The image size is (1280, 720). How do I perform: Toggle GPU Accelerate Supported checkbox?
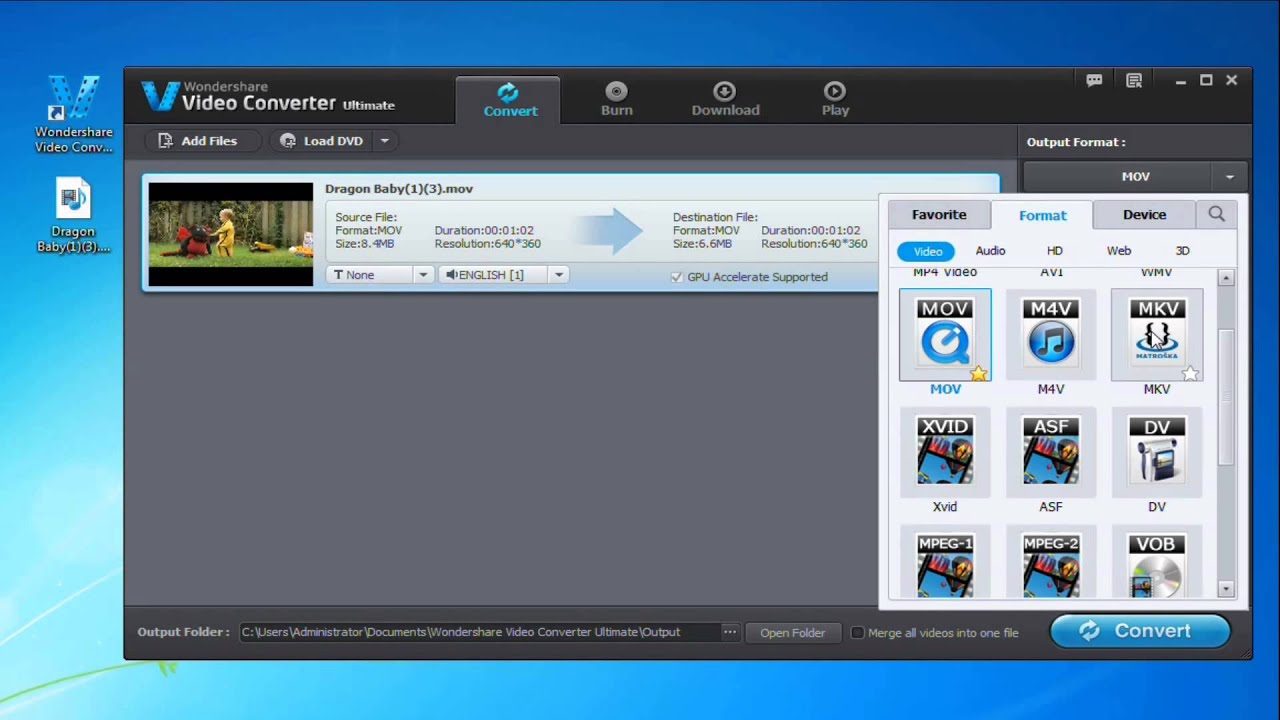point(677,277)
